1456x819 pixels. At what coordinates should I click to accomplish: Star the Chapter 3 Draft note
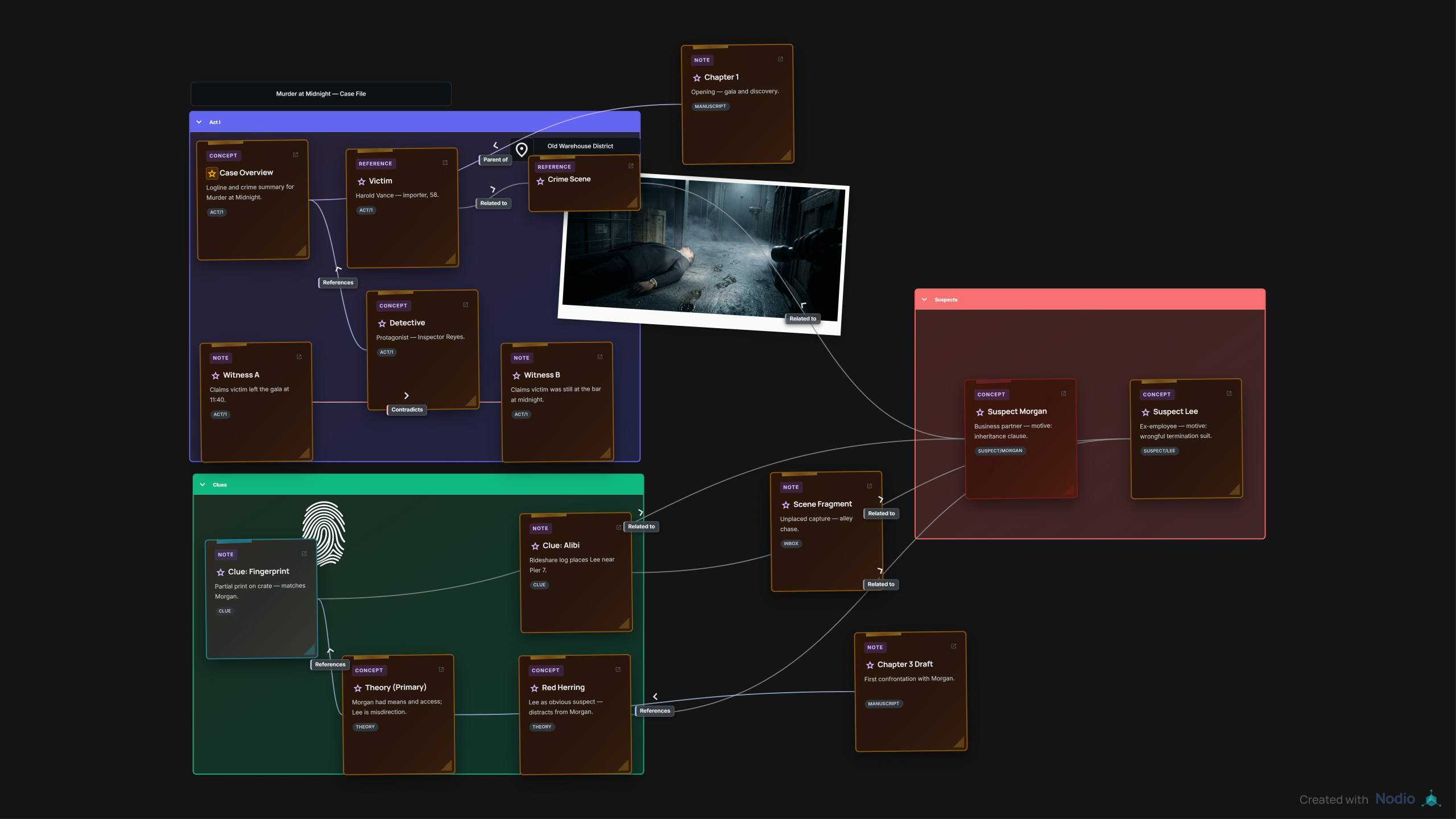click(x=870, y=665)
